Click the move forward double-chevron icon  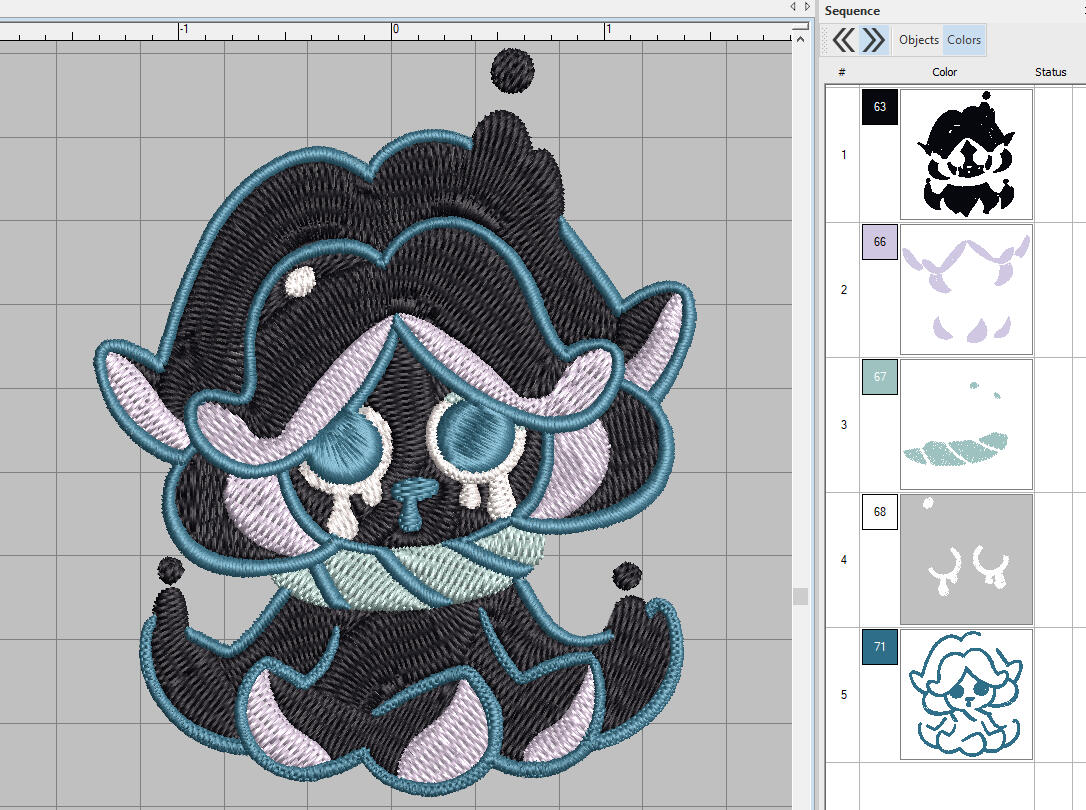click(873, 40)
